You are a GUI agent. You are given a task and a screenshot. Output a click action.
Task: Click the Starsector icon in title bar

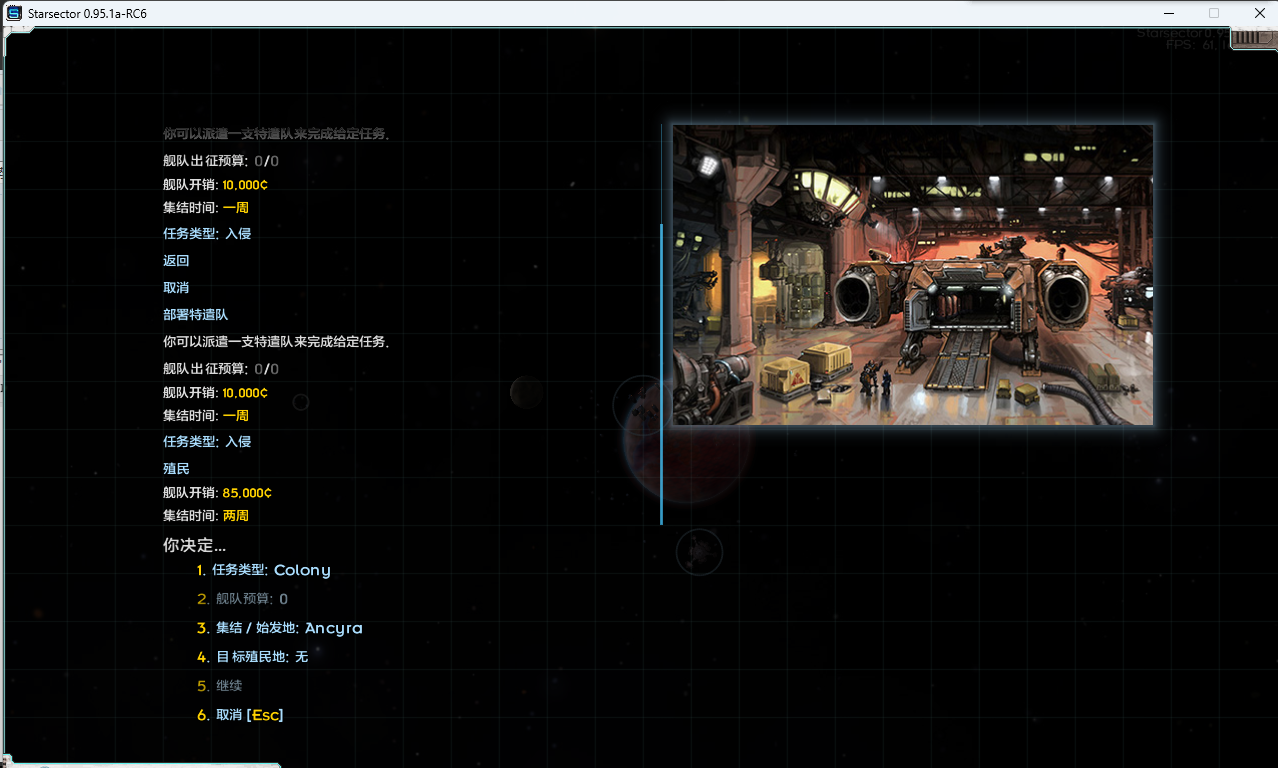(x=15, y=13)
